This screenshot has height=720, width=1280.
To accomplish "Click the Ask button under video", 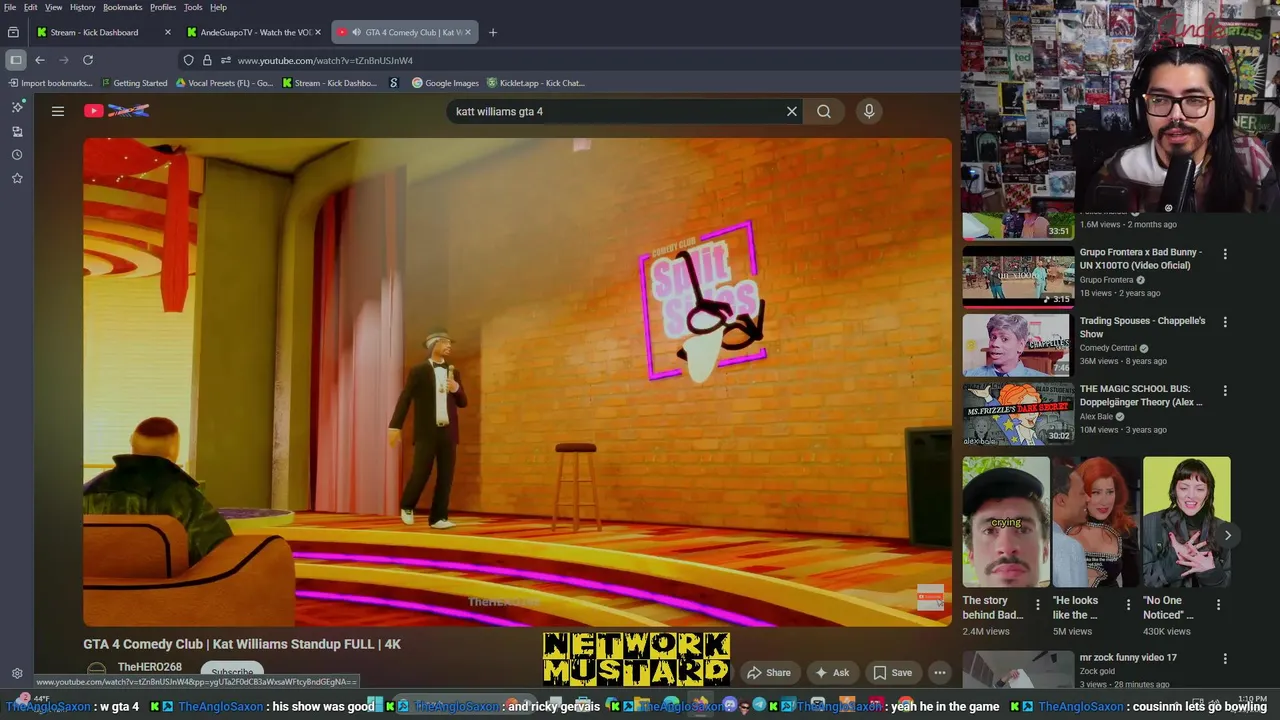I will coord(832,673).
